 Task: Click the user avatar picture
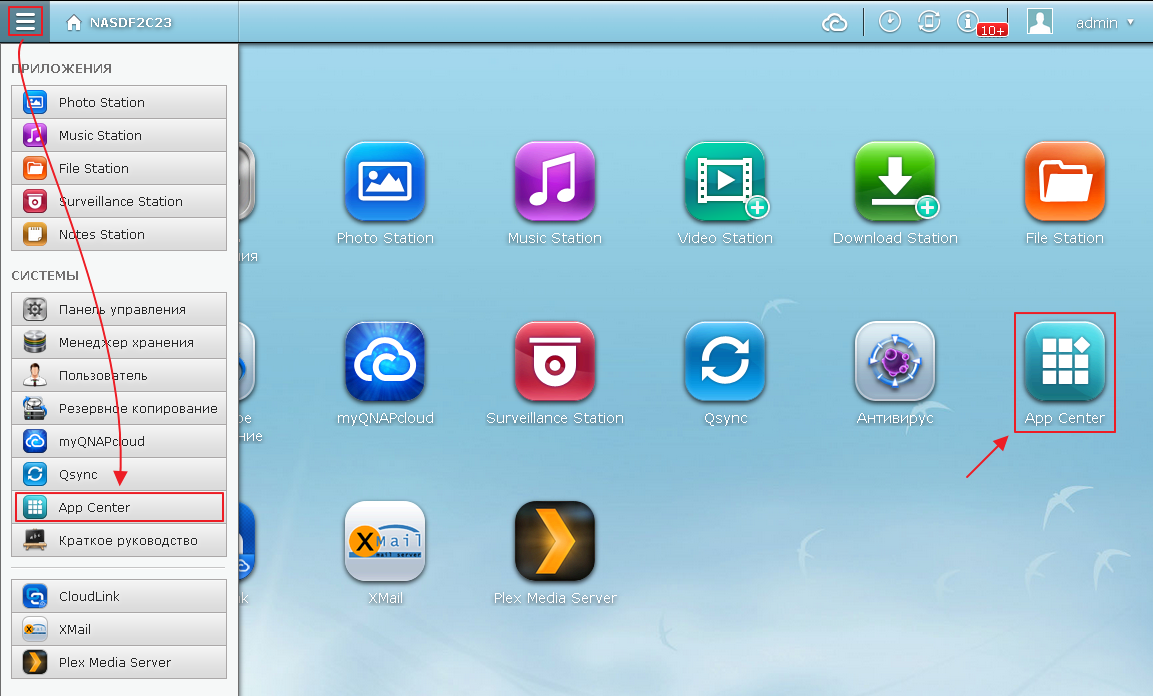(x=1040, y=21)
